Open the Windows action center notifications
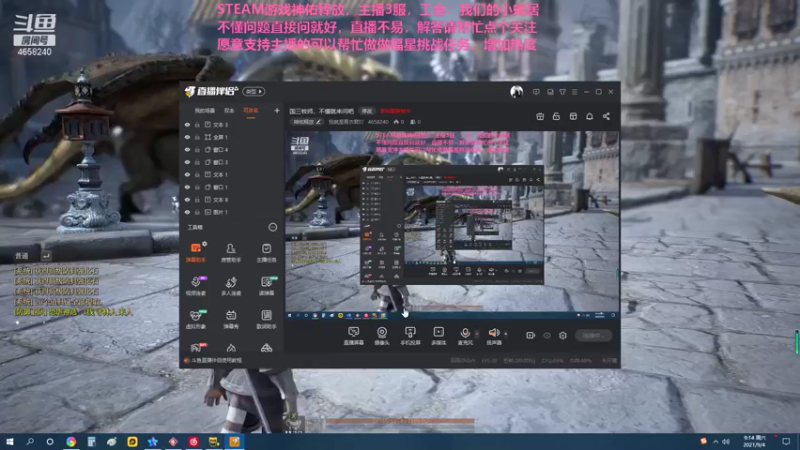Image resolution: width=800 pixels, height=450 pixels. [x=786, y=441]
